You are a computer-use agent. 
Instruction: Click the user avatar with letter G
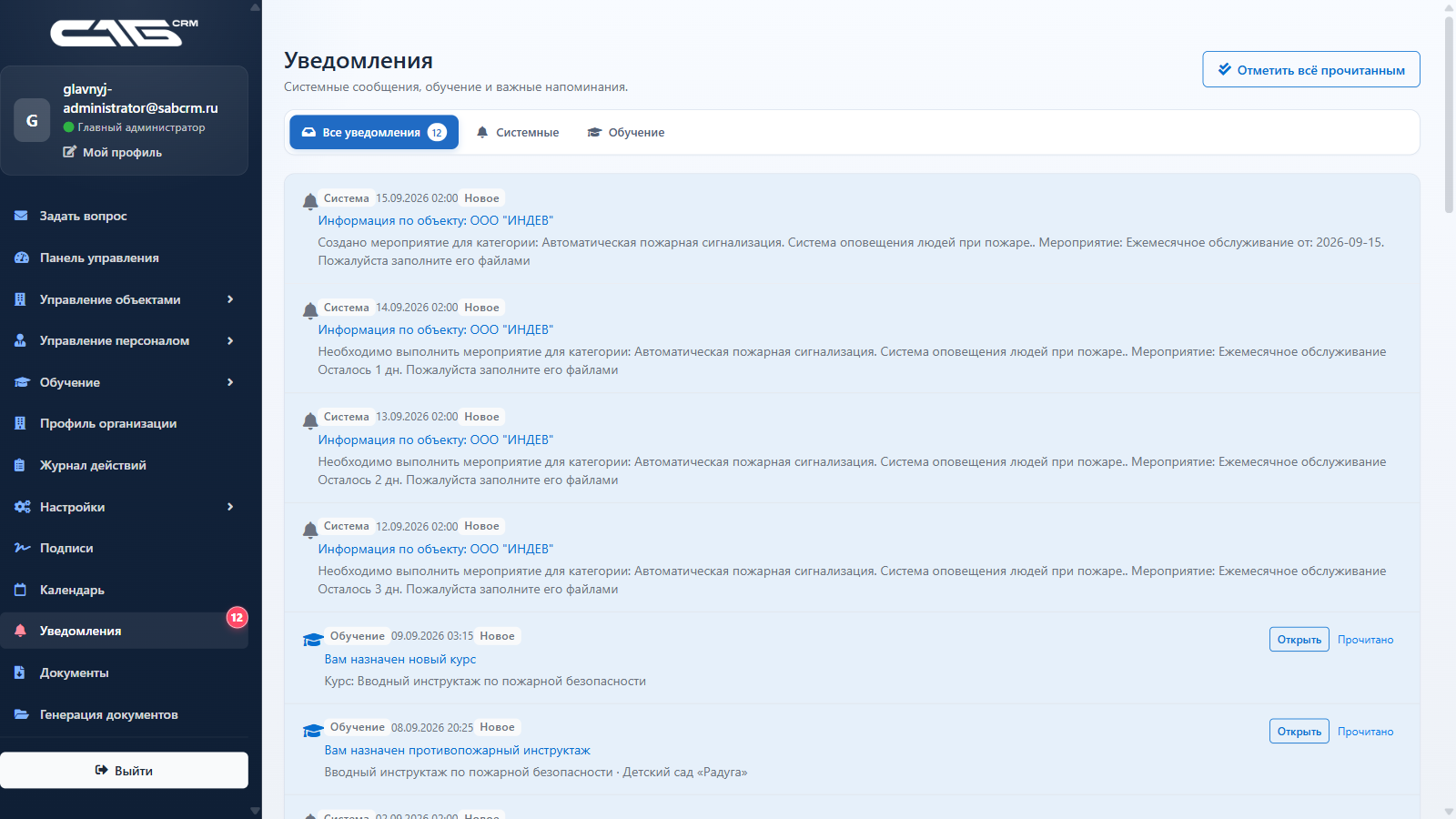tap(32, 120)
